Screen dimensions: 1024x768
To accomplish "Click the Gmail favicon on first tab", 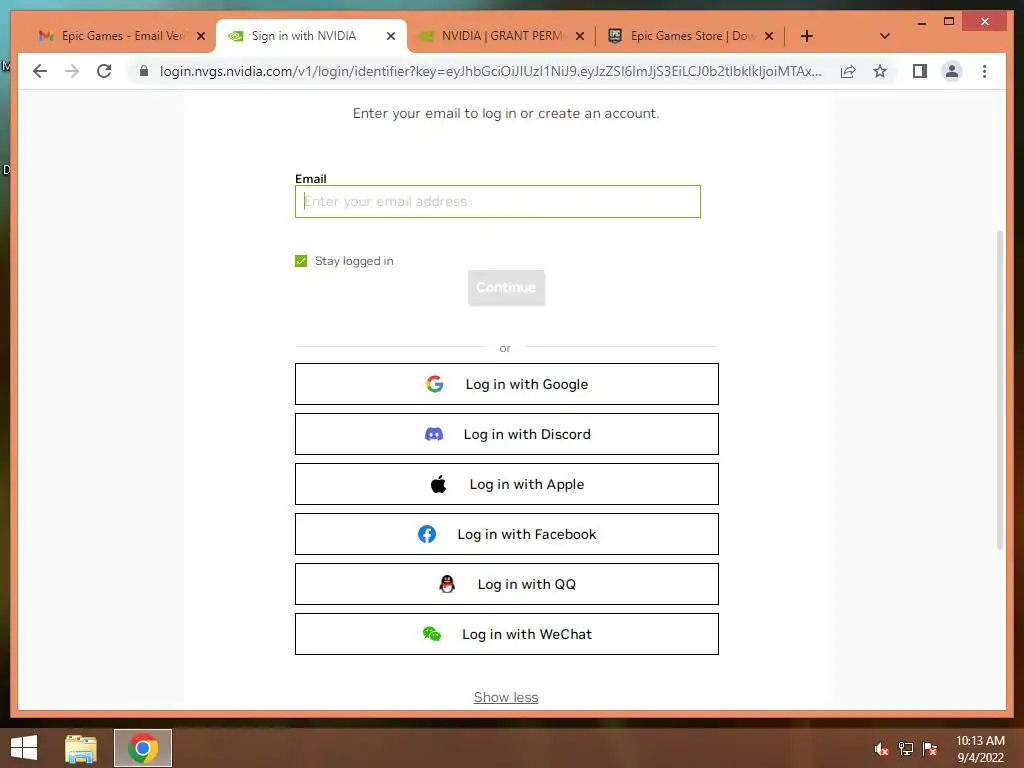I will [x=46, y=36].
